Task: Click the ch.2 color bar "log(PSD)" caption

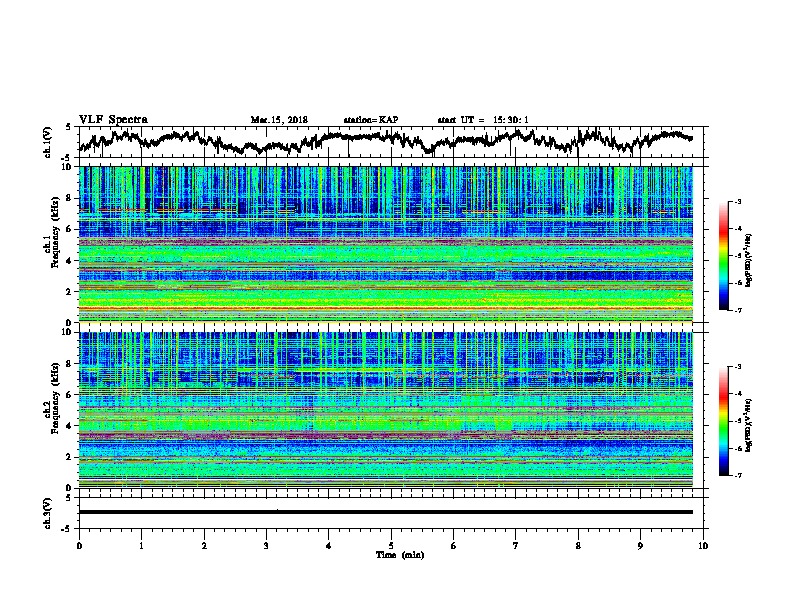Action: (749, 425)
